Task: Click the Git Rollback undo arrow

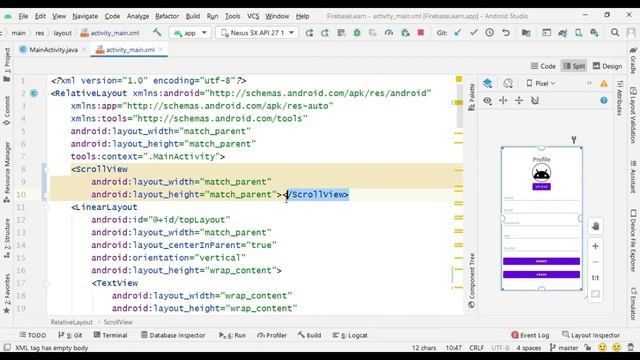Action: pos(506,33)
